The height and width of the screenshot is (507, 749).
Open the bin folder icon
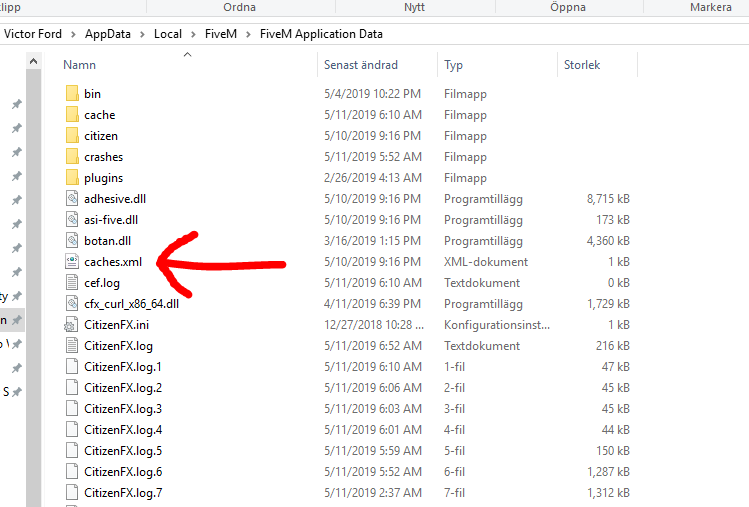point(72,93)
